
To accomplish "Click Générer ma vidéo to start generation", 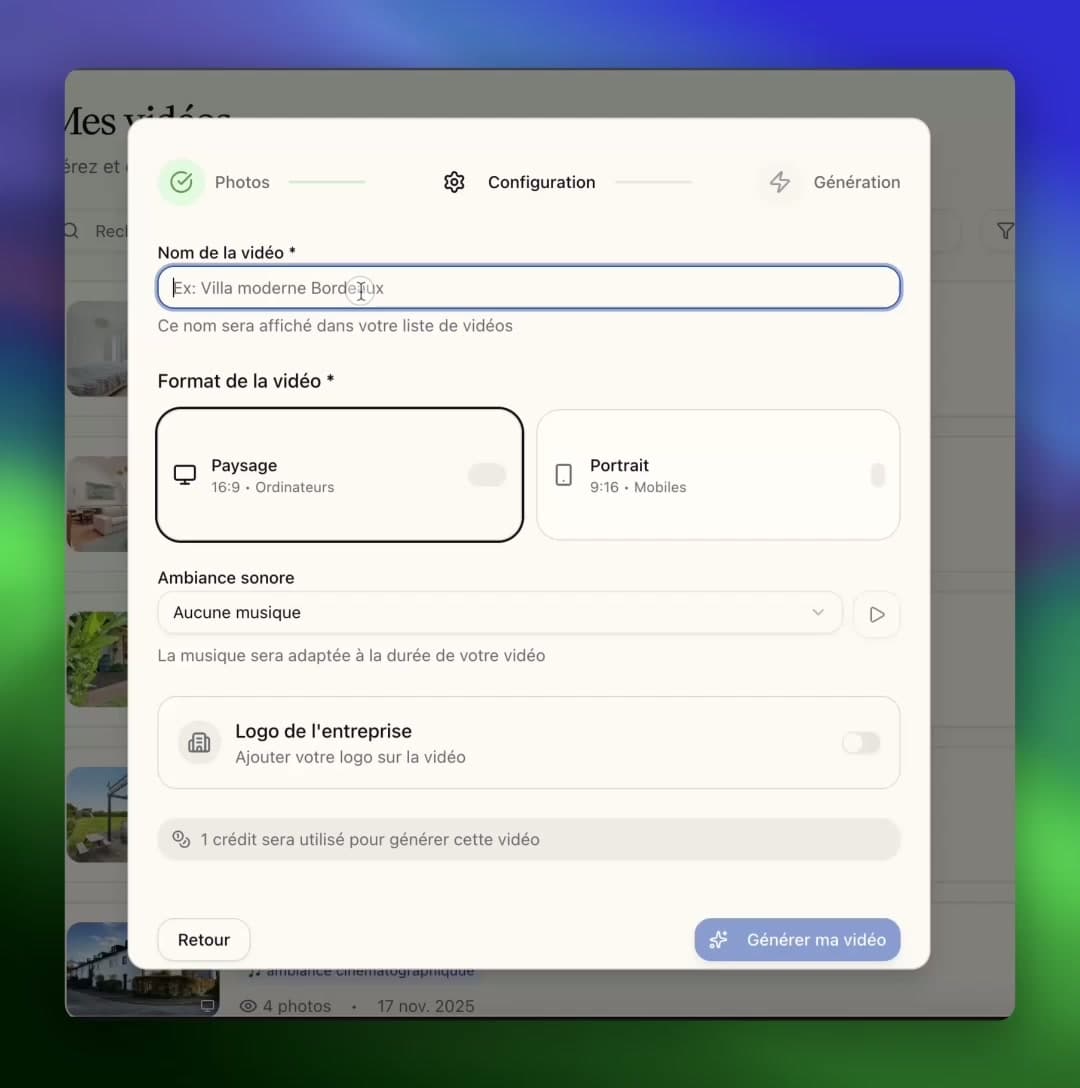I will [797, 940].
